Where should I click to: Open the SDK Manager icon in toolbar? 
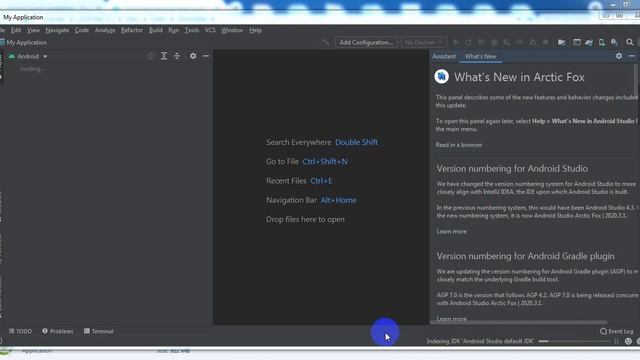pos(614,42)
